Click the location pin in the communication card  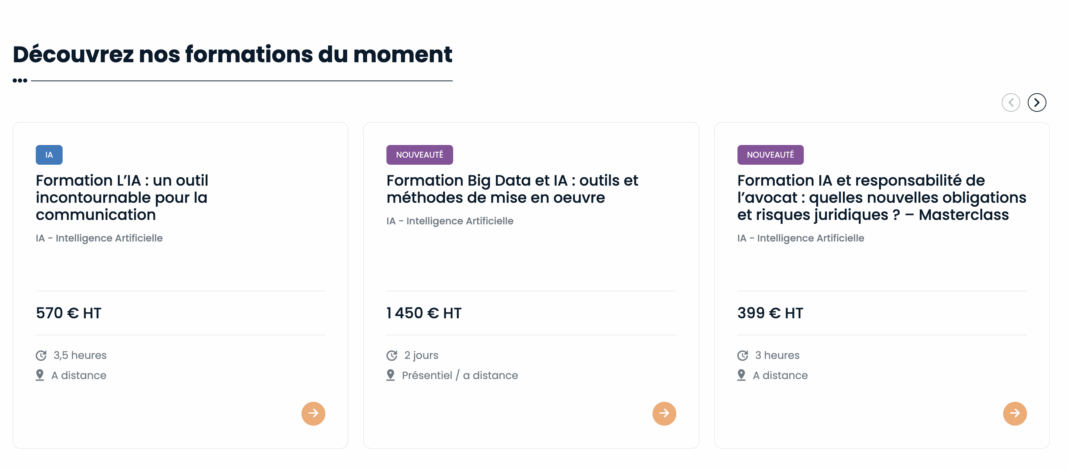[41, 375]
